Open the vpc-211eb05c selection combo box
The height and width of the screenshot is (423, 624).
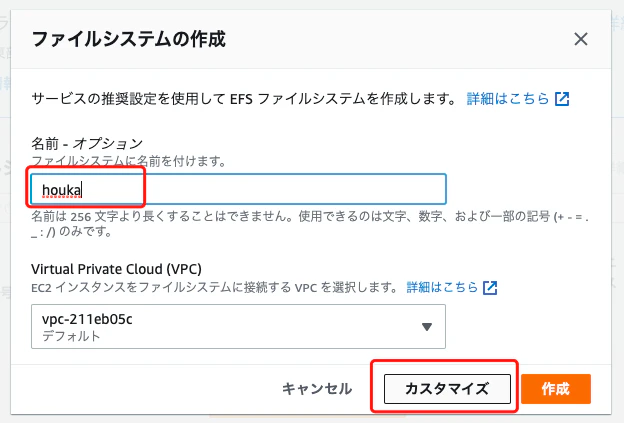pyautogui.click(x=238, y=327)
